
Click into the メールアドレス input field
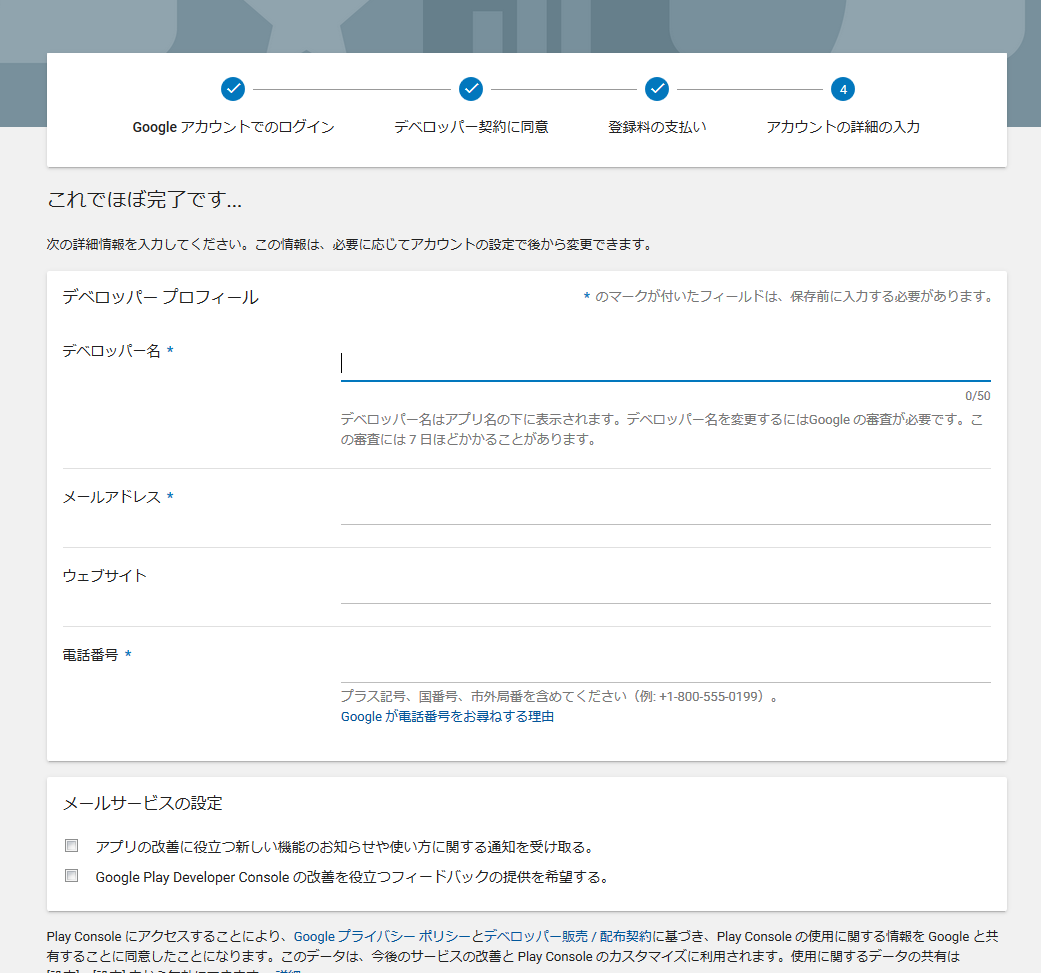(665, 510)
